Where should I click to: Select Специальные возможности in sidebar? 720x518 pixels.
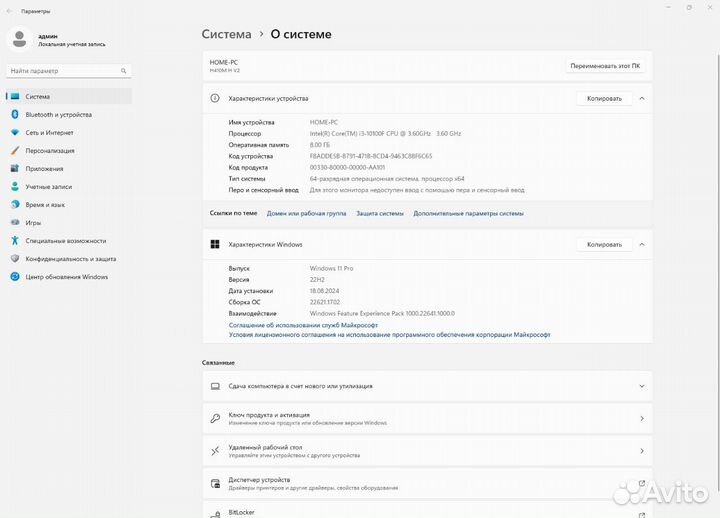tap(65, 241)
